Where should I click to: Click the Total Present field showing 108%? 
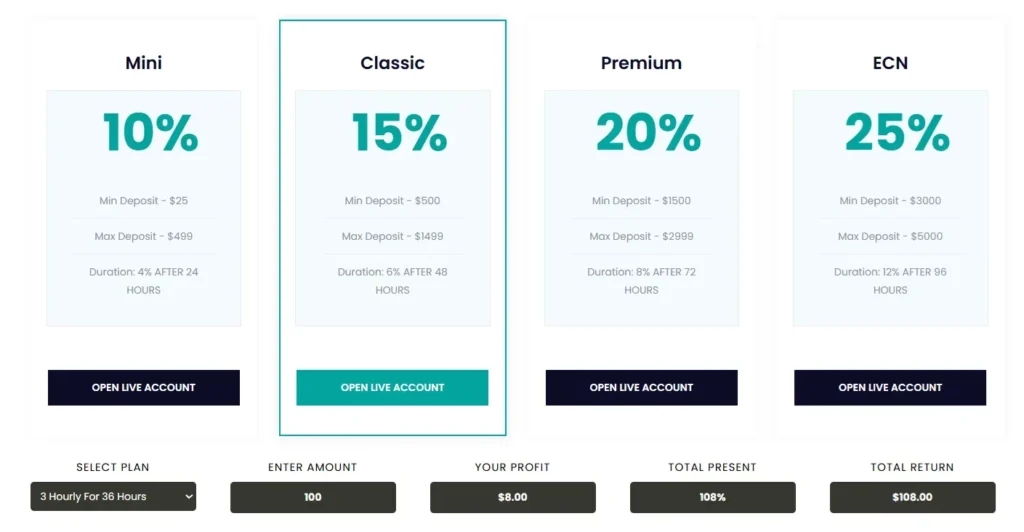coord(713,497)
